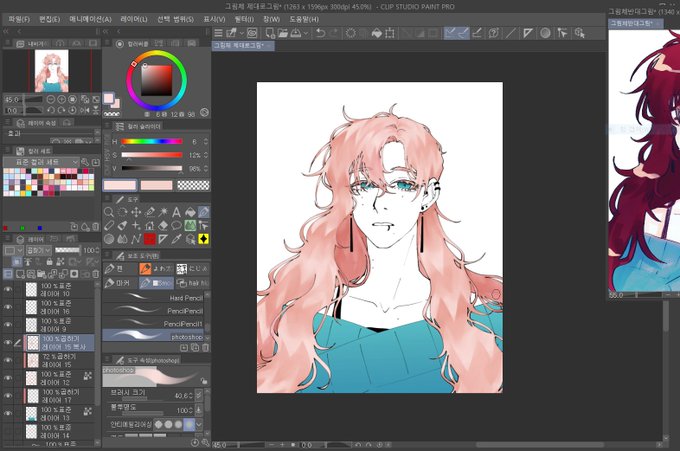Click the New file icon in command bar

(x=270, y=33)
